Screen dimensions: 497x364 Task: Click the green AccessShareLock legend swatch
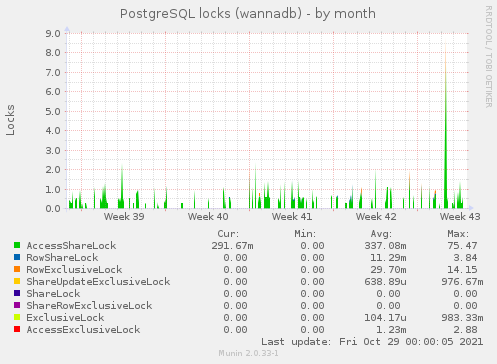17,245
